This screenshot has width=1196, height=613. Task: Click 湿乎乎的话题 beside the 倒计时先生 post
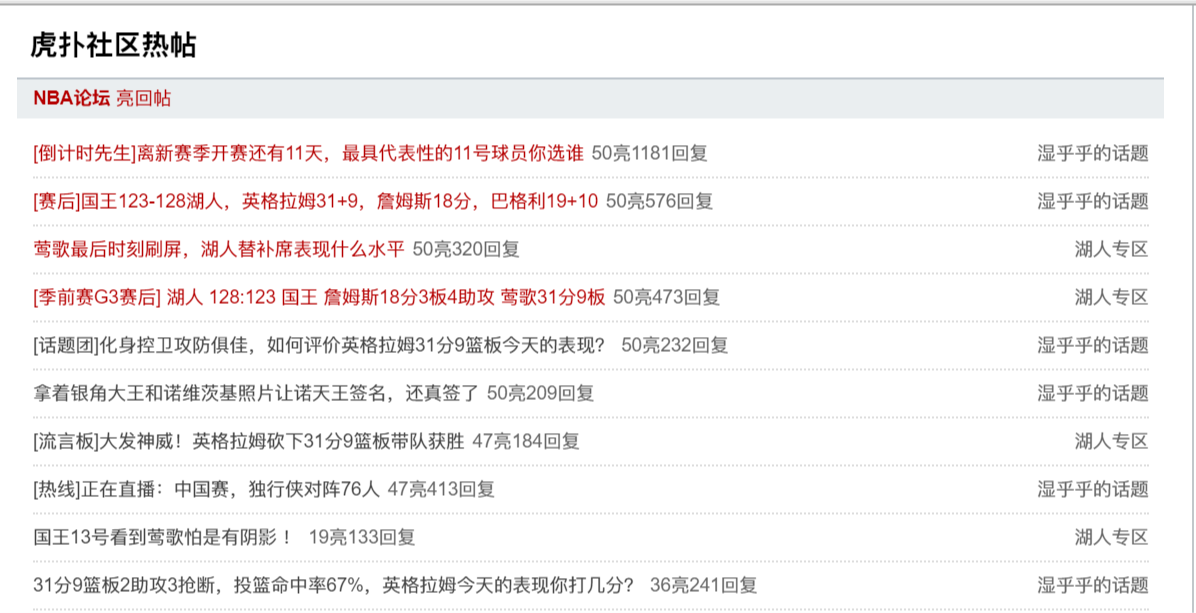click(x=1092, y=154)
